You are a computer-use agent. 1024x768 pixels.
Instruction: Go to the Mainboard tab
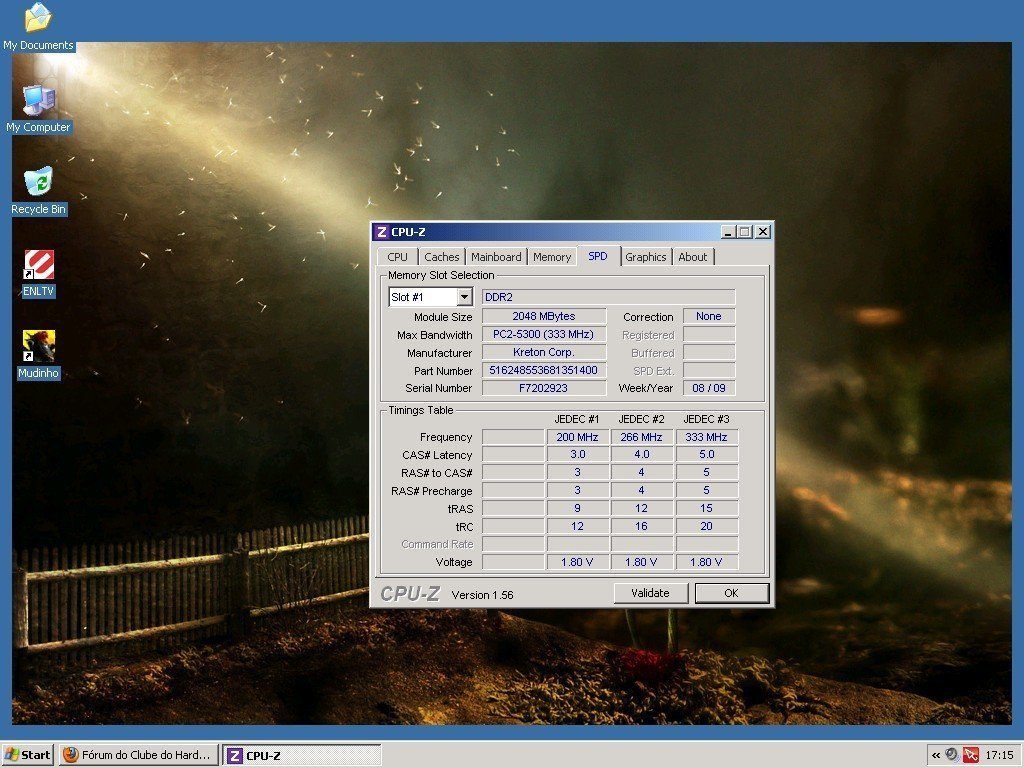[x=496, y=257]
